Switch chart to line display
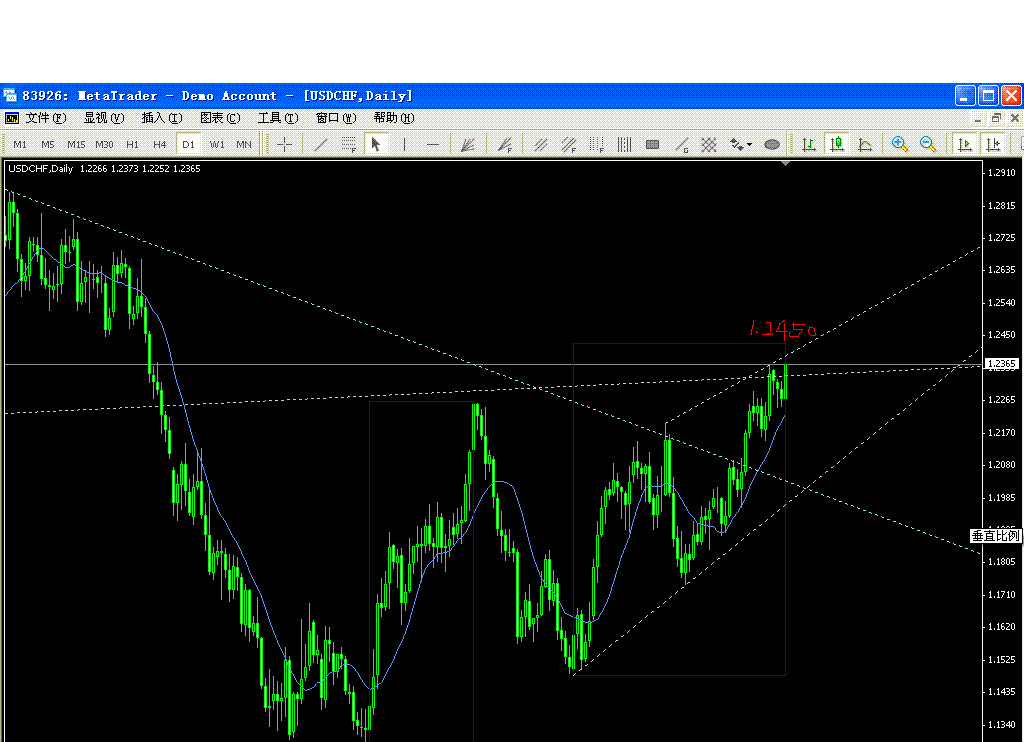This screenshot has width=1024, height=742. [866, 144]
